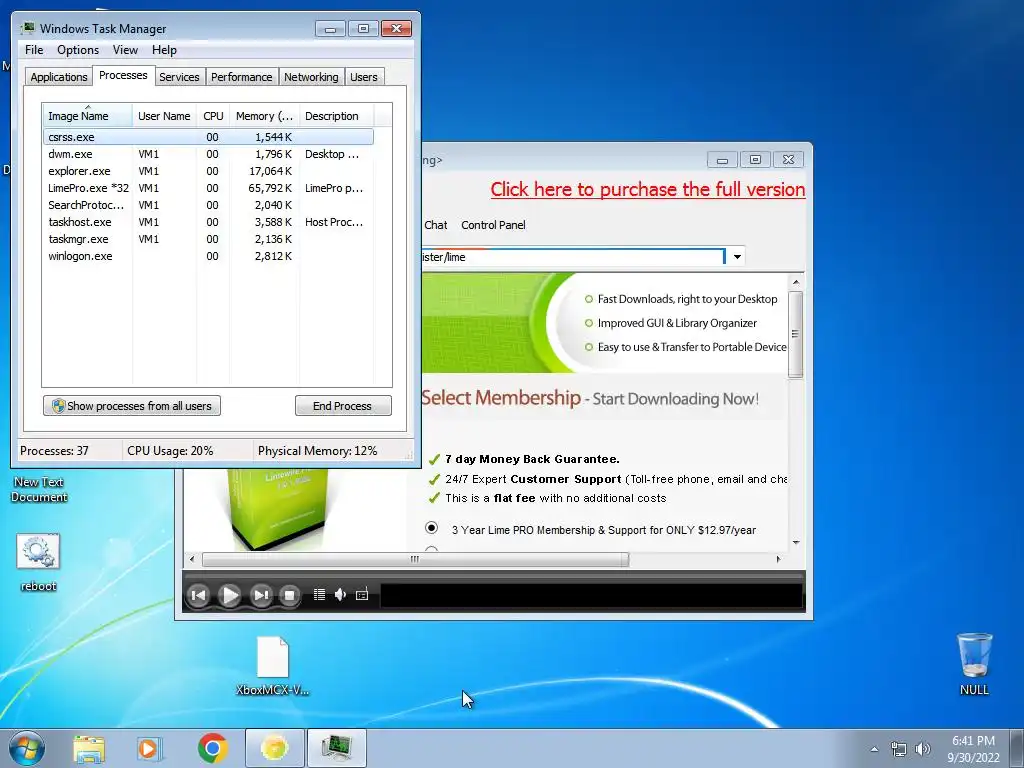Select the taskmgr.exe process row
1024x768 pixels.
click(208, 239)
